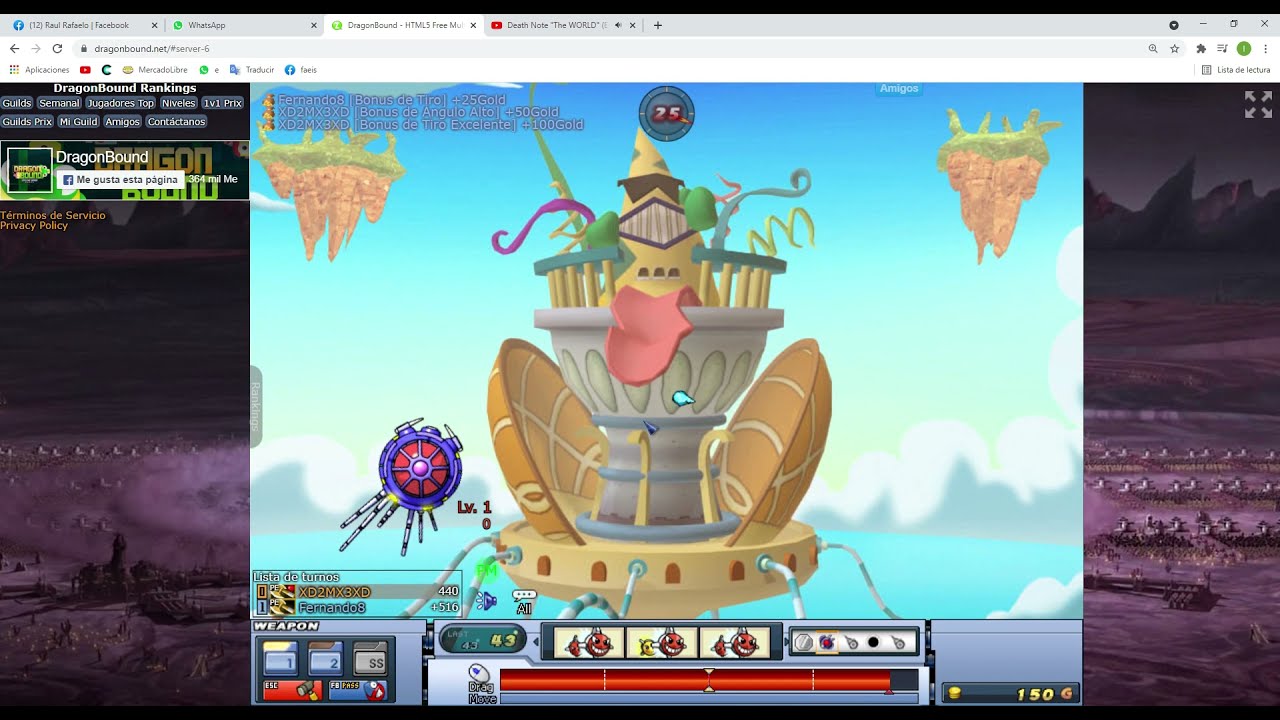This screenshot has height=720, width=1280.
Task: Expand the Rankings side tab
Action: point(255,407)
